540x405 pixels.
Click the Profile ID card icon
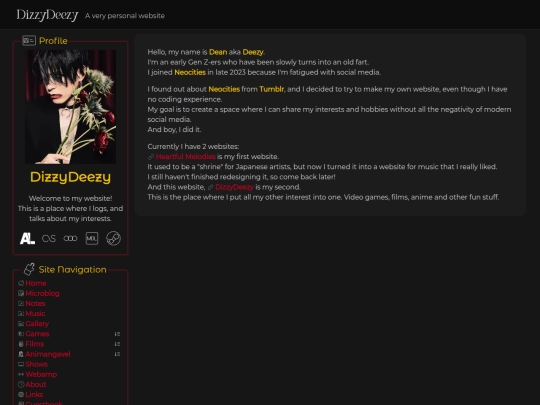pos(29,41)
